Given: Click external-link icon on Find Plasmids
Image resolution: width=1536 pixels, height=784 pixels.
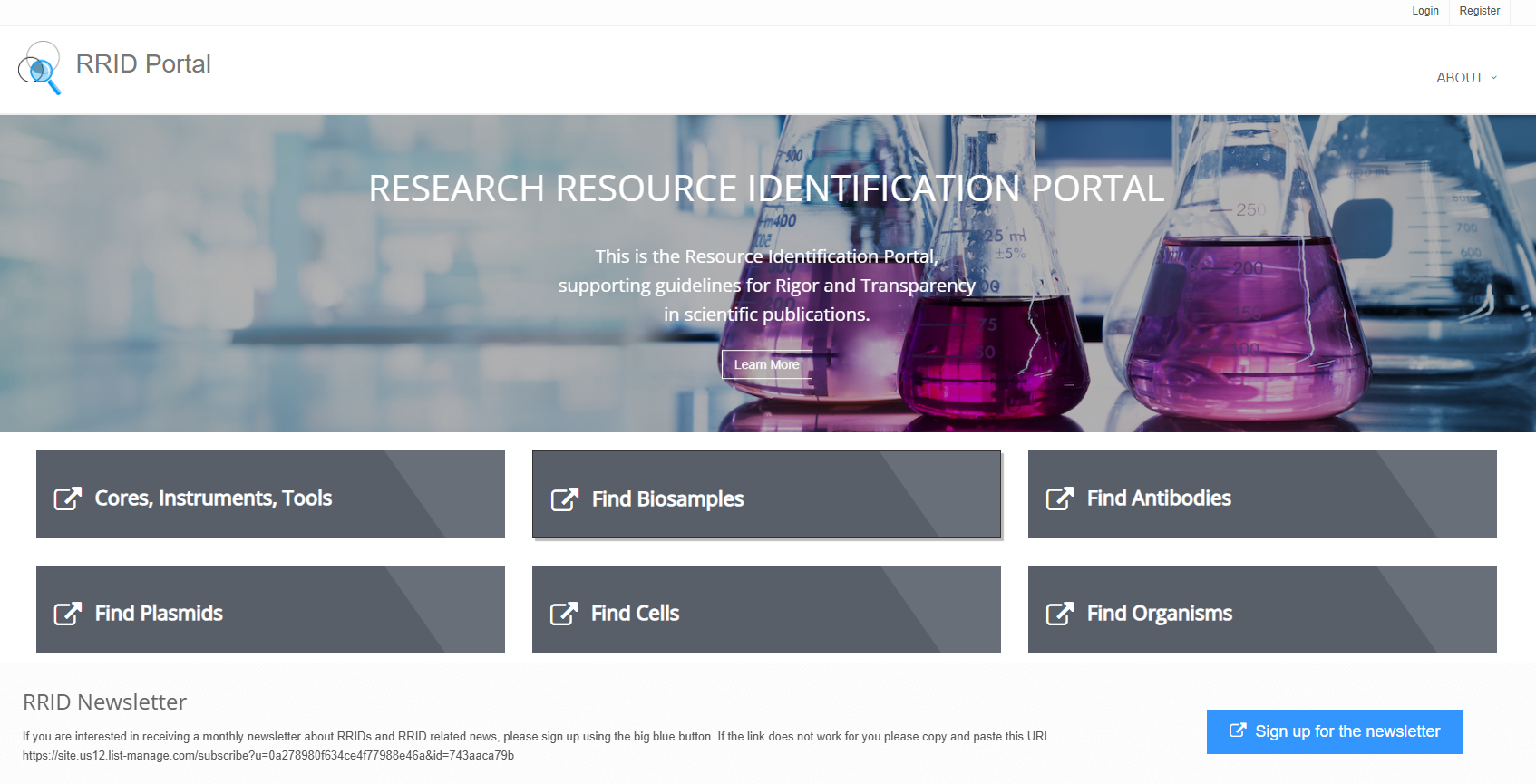Looking at the screenshot, I should 68,614.
